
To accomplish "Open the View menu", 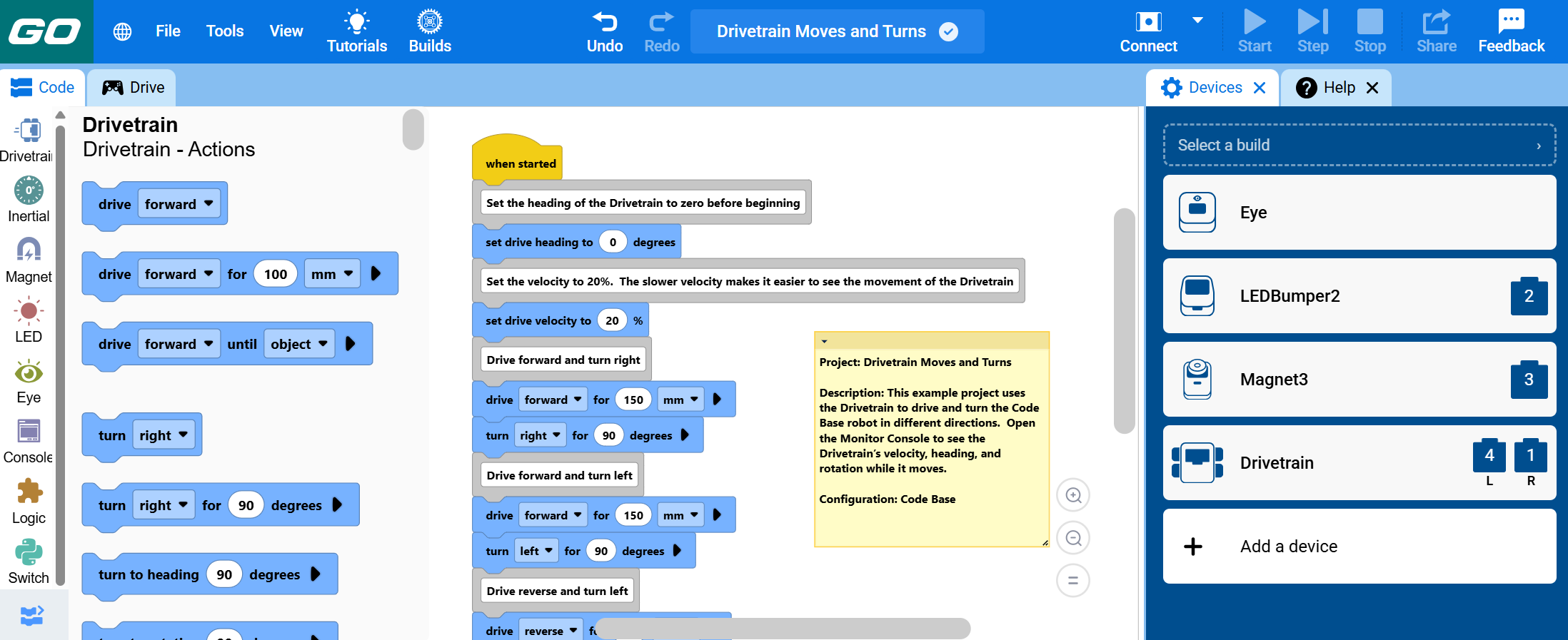I will pyautogui.click(x=286, y=31).
